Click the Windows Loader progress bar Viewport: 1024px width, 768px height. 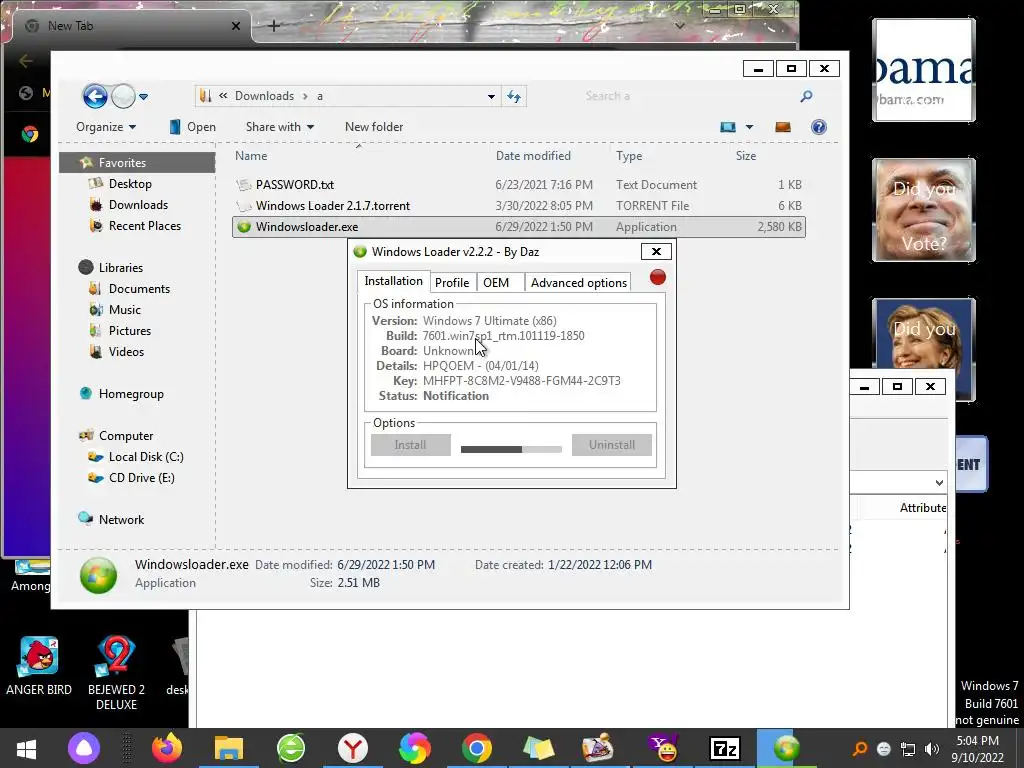click(x=511, y=449)
